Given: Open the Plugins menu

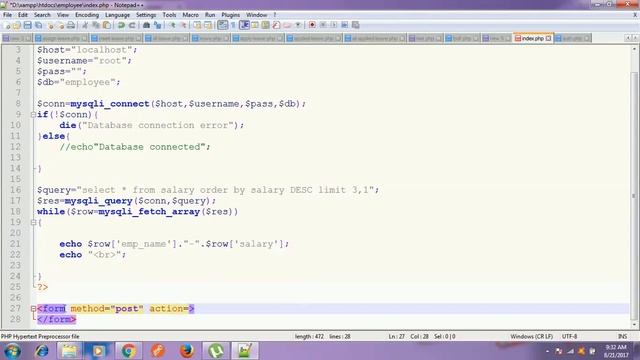Looking at the screenshot, I should [231, 15].
